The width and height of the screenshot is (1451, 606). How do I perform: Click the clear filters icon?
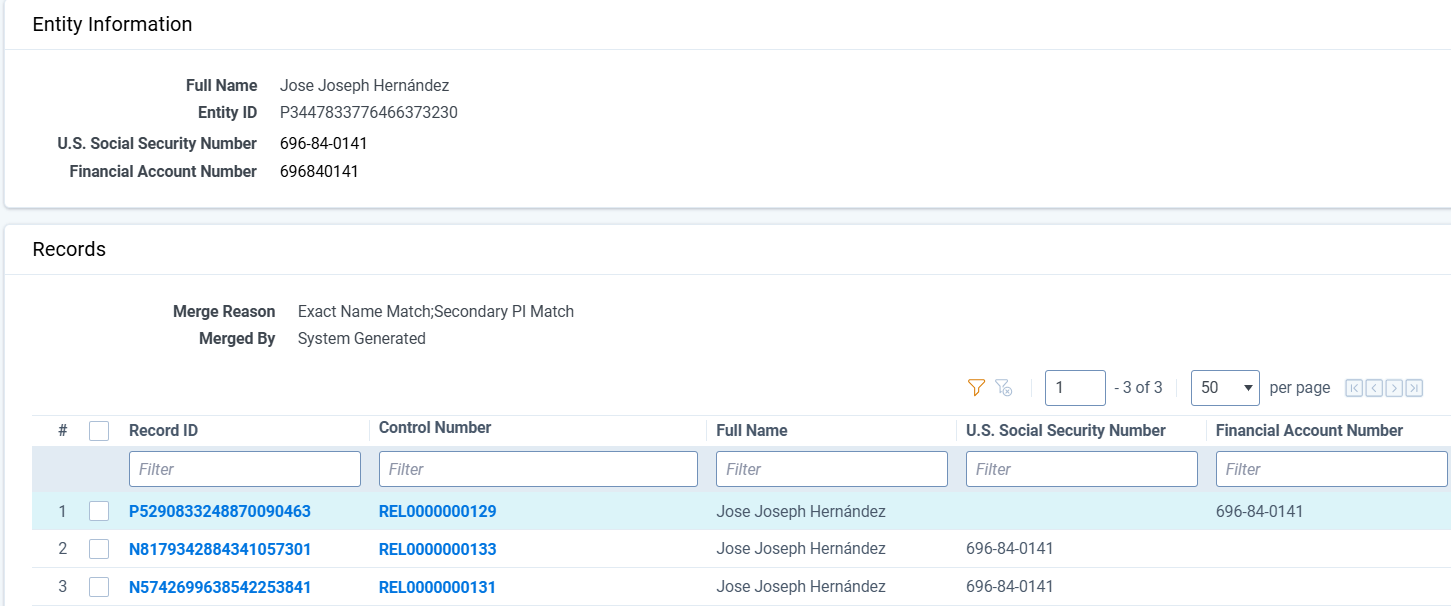(1004, 388)
